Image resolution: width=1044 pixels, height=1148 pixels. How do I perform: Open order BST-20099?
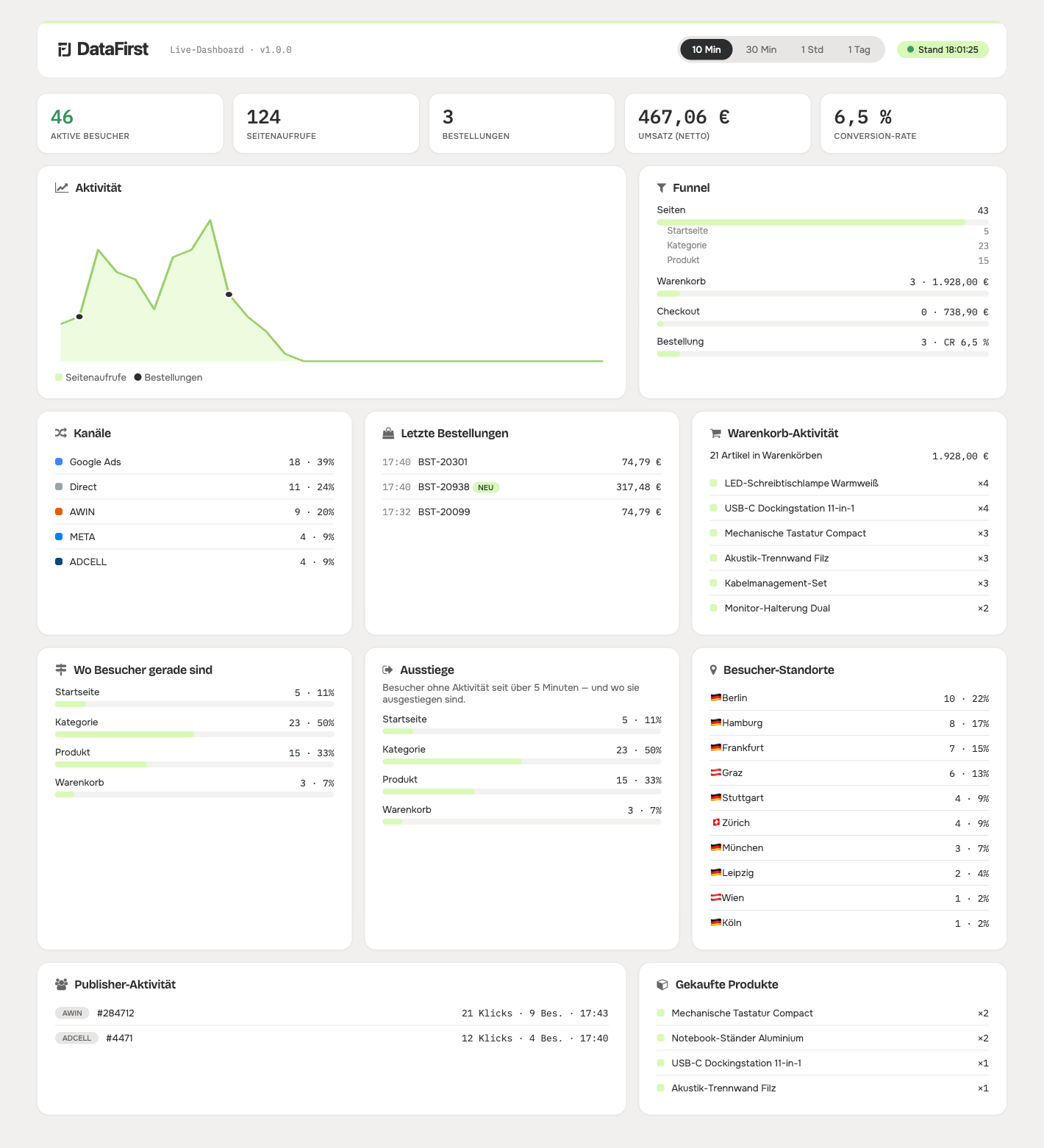click(522, 512)
